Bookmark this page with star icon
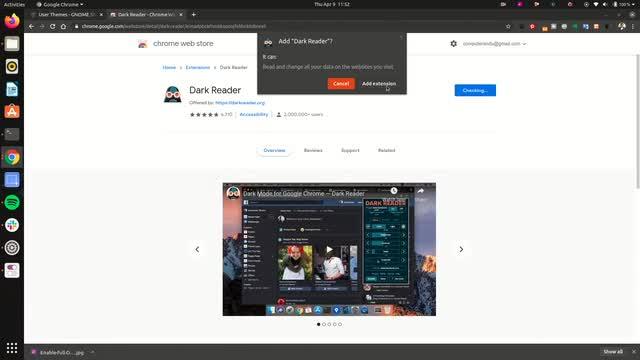This screenshot has width=640, height=360. (x=508, y=27)
